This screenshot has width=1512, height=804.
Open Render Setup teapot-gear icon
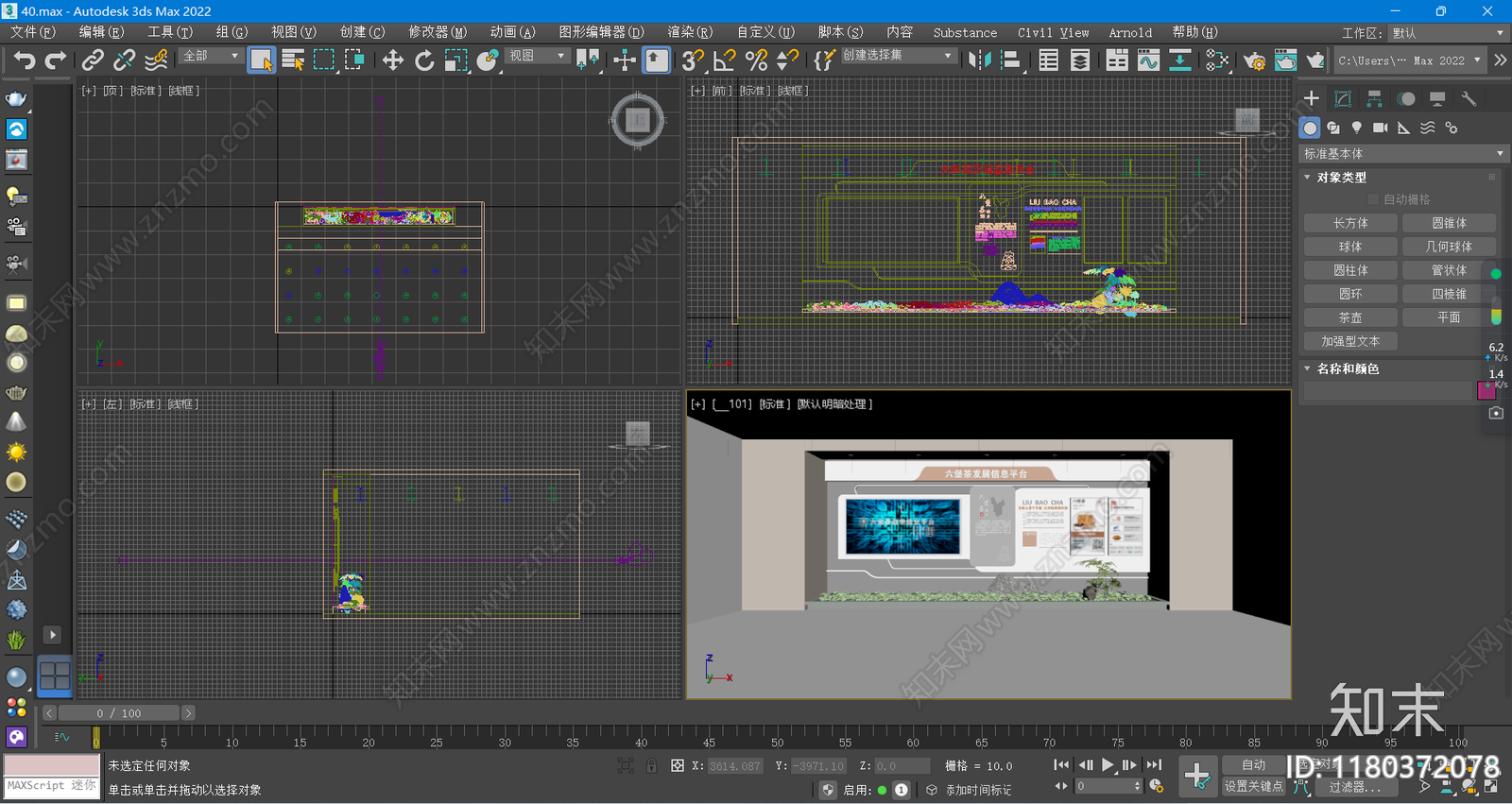click(1254, 60)
